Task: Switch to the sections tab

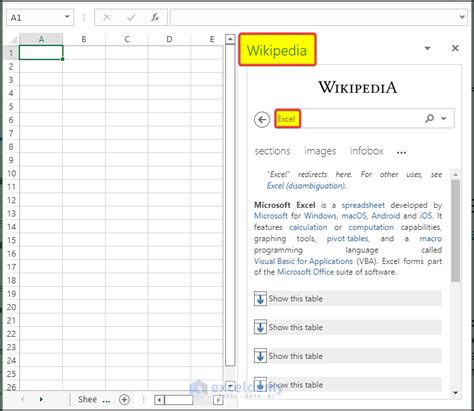Action: click(272, 151)
